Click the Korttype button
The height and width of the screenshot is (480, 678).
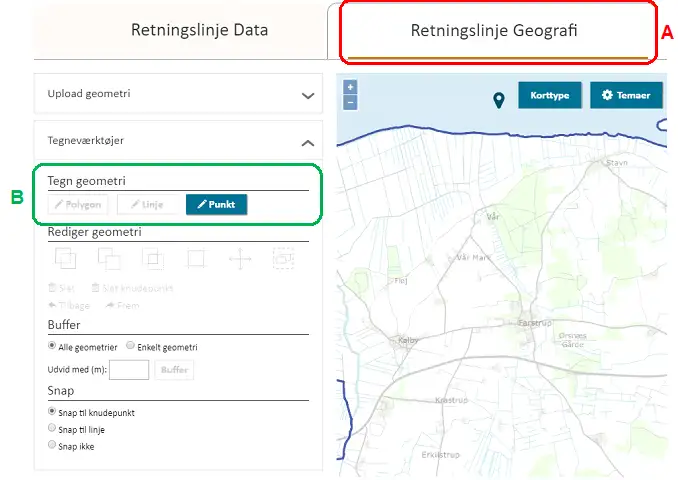coord(549,96)
